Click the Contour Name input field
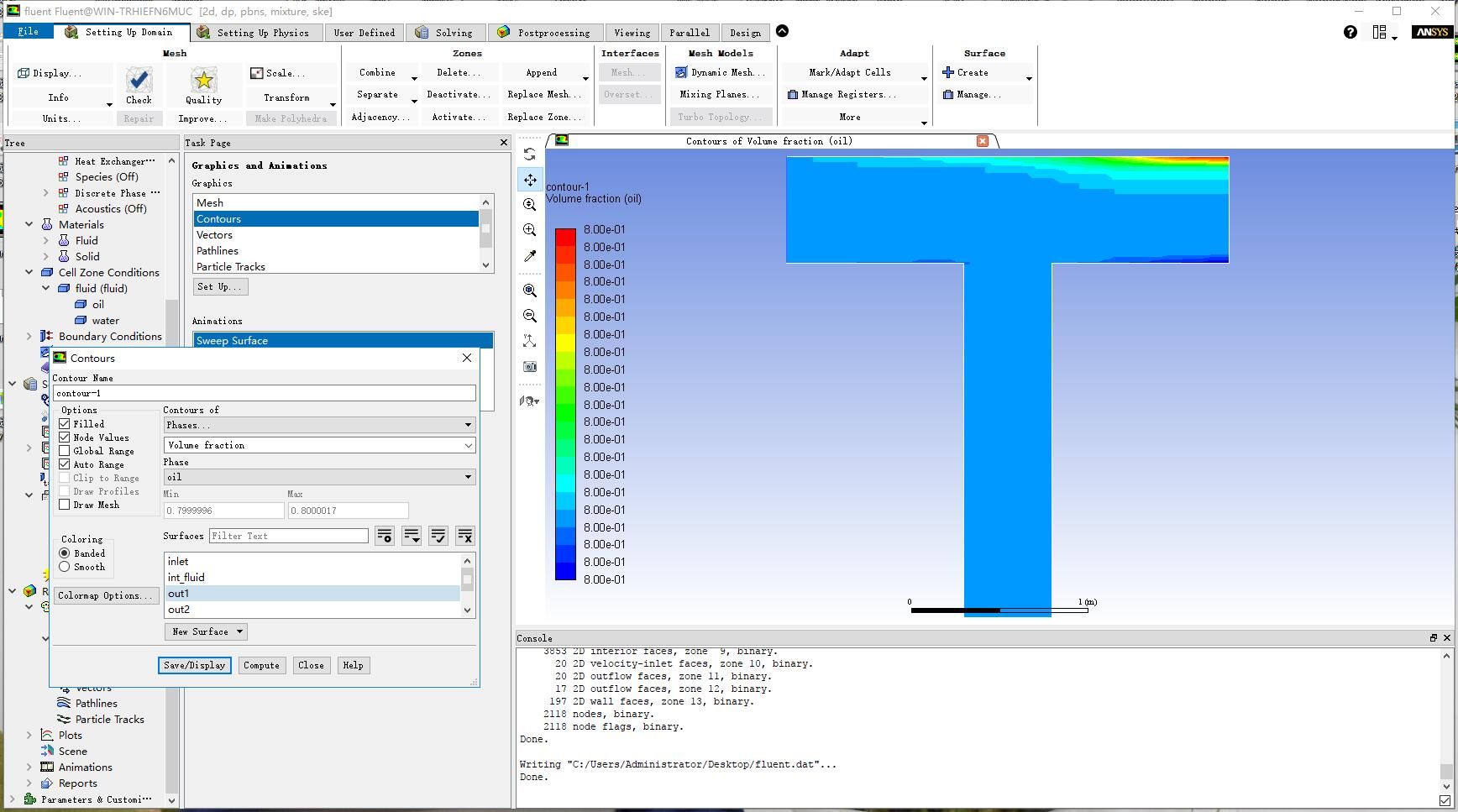Image resolution: width=1458 pixels, height=812 pixels. point(265,393)
